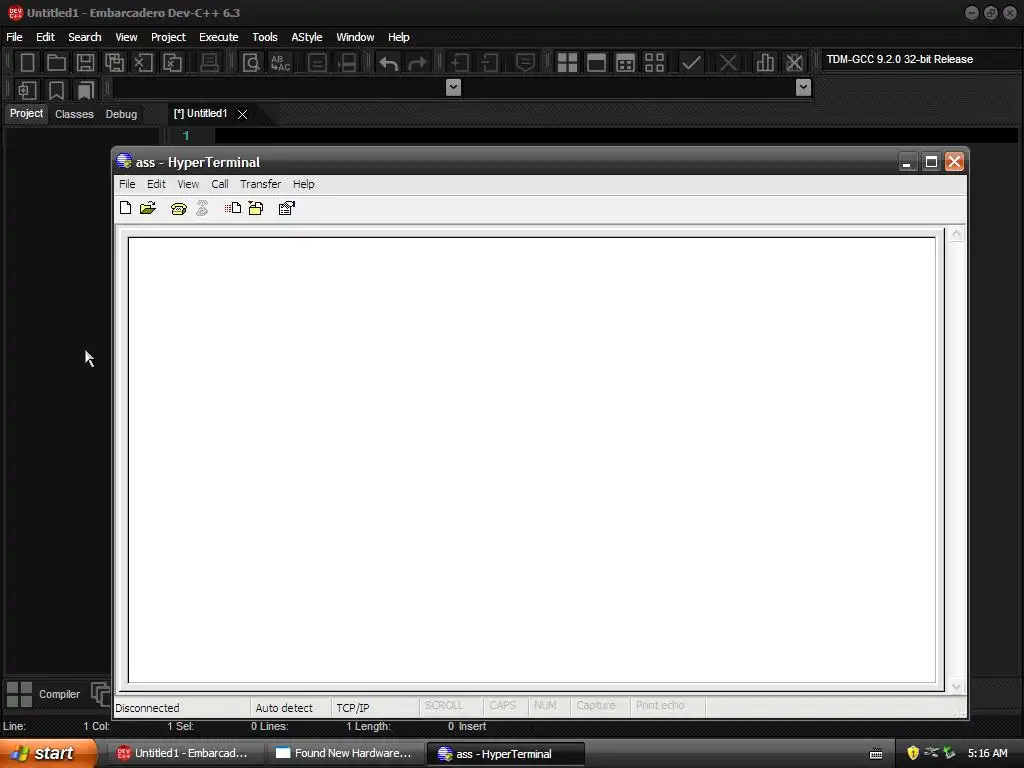Switch to the Debug tab
This screenshot has width=1024, height=768.
coord(121,114)
